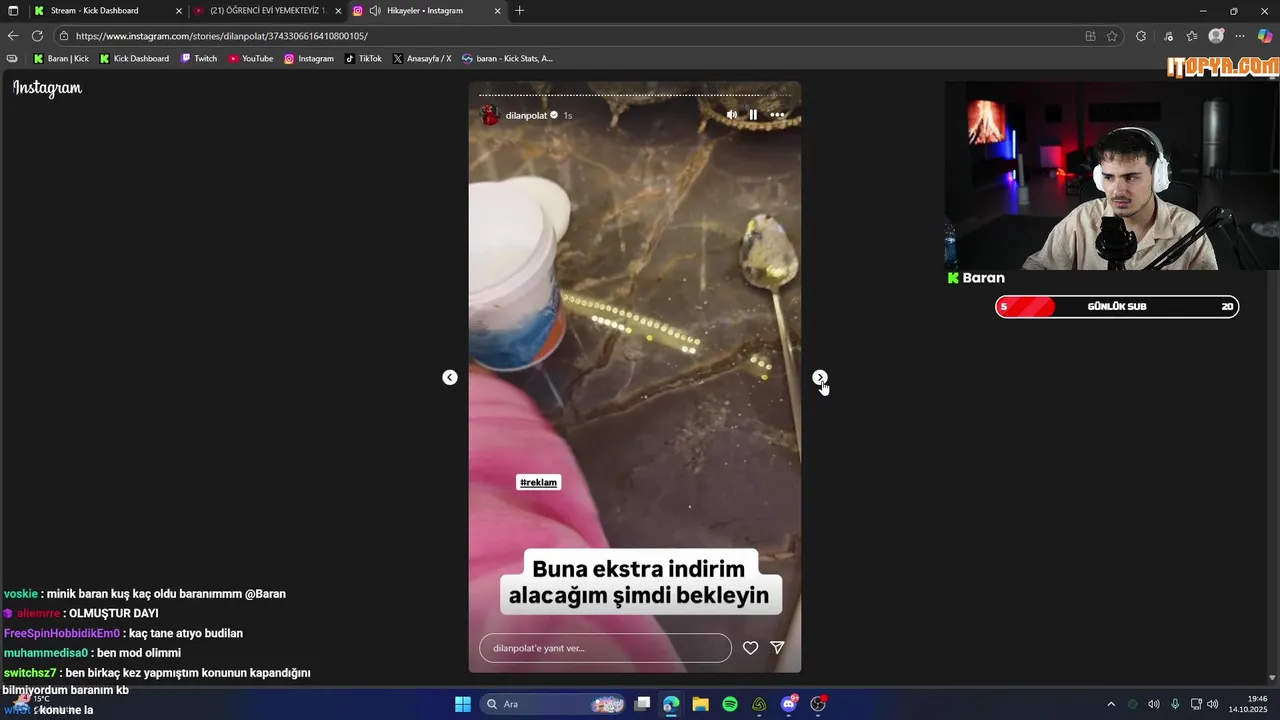Open the Windows Start menu
Viewport: 1280px width, 720px height.
(x=463, y=704)
